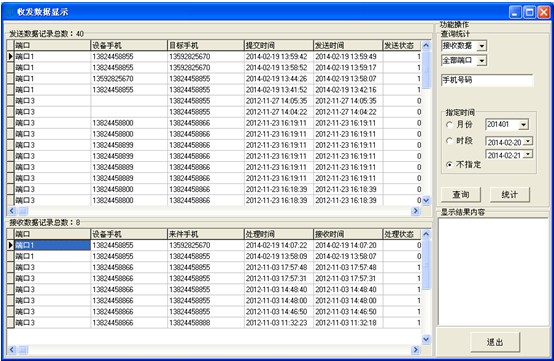Click the 目标手机 column header

(206, 45)
